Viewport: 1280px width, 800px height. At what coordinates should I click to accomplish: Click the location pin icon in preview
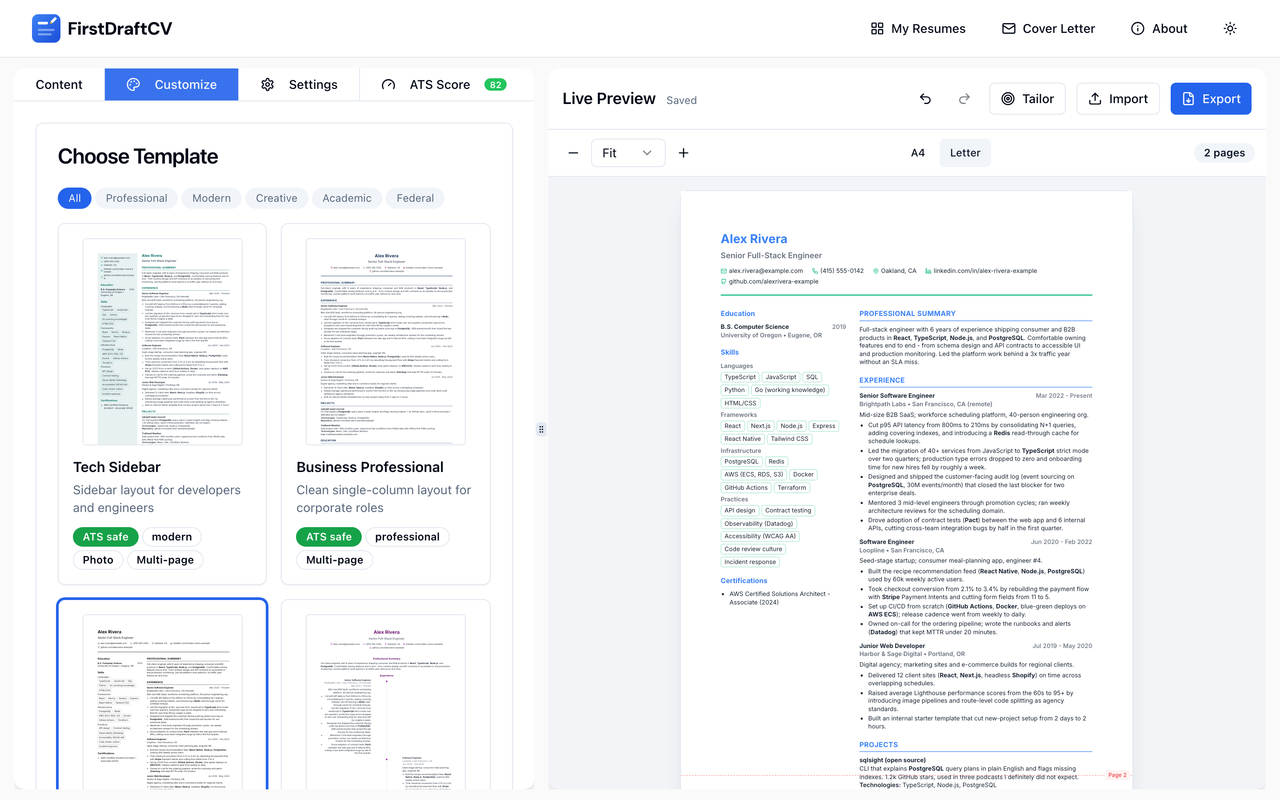[x=876, y=271]
